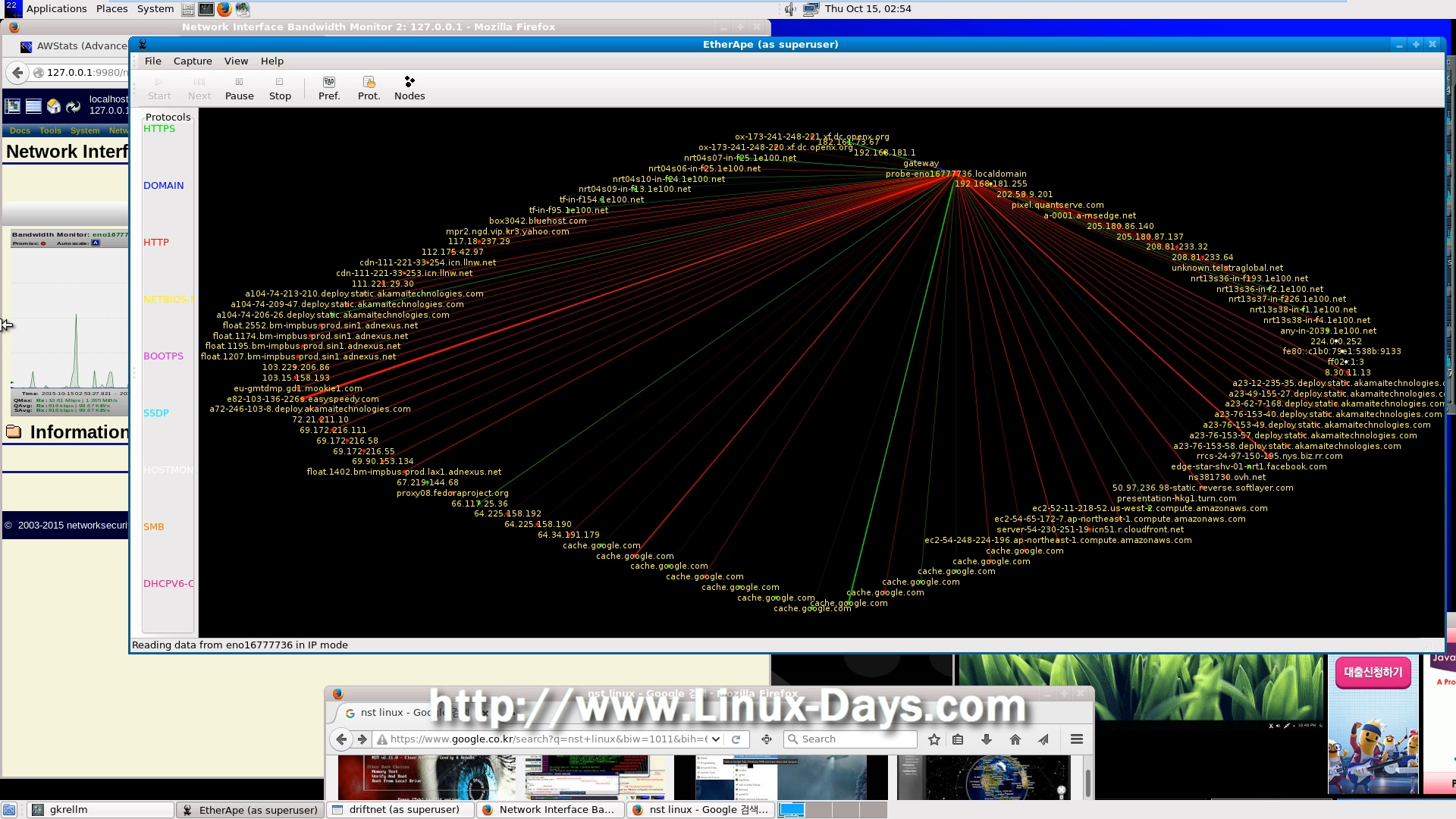This screenshot has height=819, width=1456.
Task: Toggle Auto scale 'A' indicator in bandwidth monitor
Action: tap(96, 243)
